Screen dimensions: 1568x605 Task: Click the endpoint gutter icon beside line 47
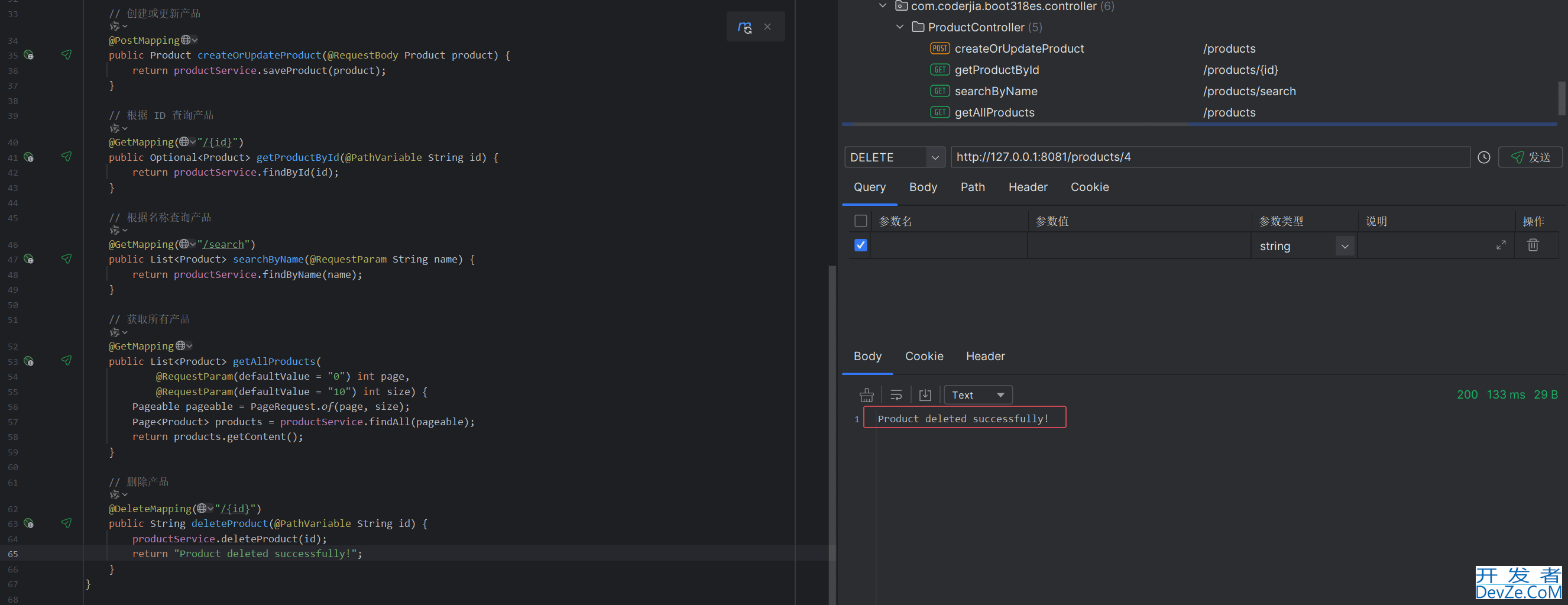(28, 259)
